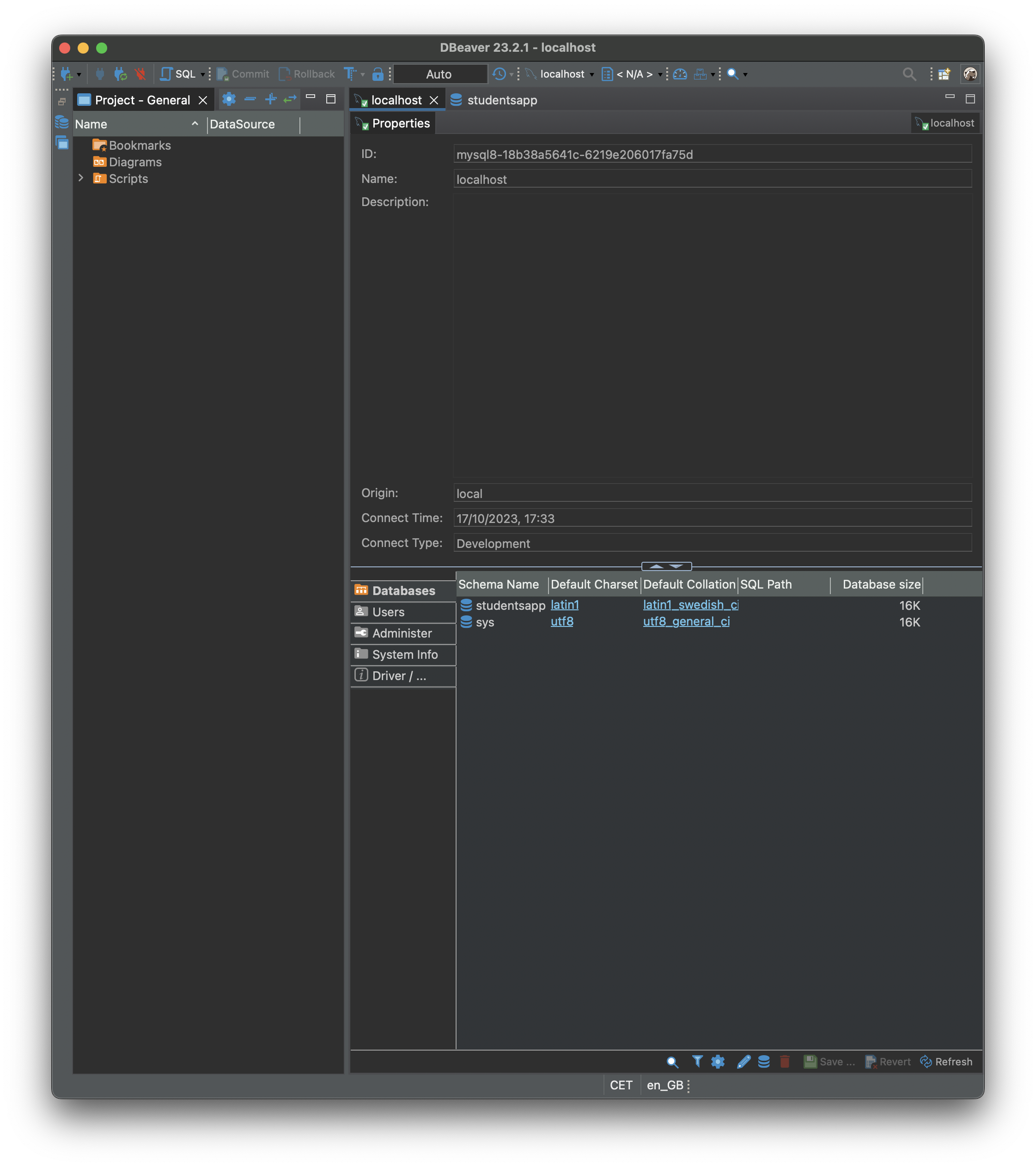This screenshot has height=1167, width=1036.
Task: Open the localhost active connection selector
Action: point(560,73)
